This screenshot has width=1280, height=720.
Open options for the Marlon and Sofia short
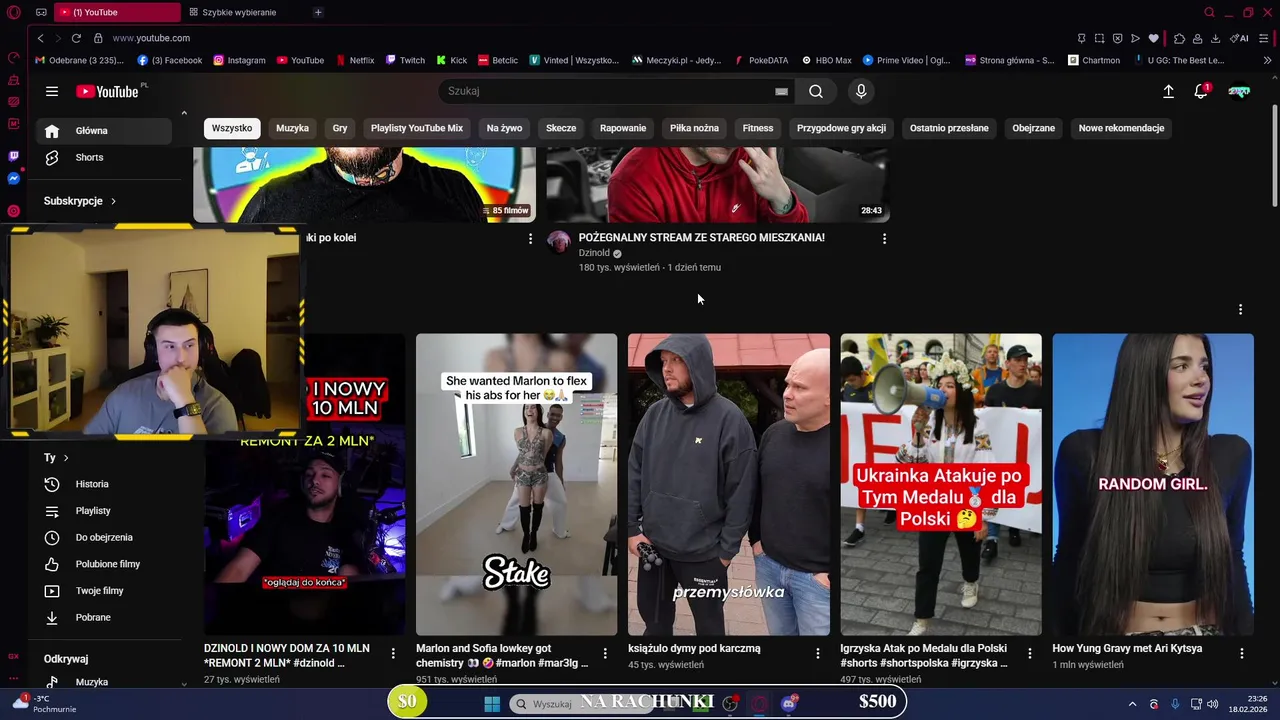pos(605,653)
